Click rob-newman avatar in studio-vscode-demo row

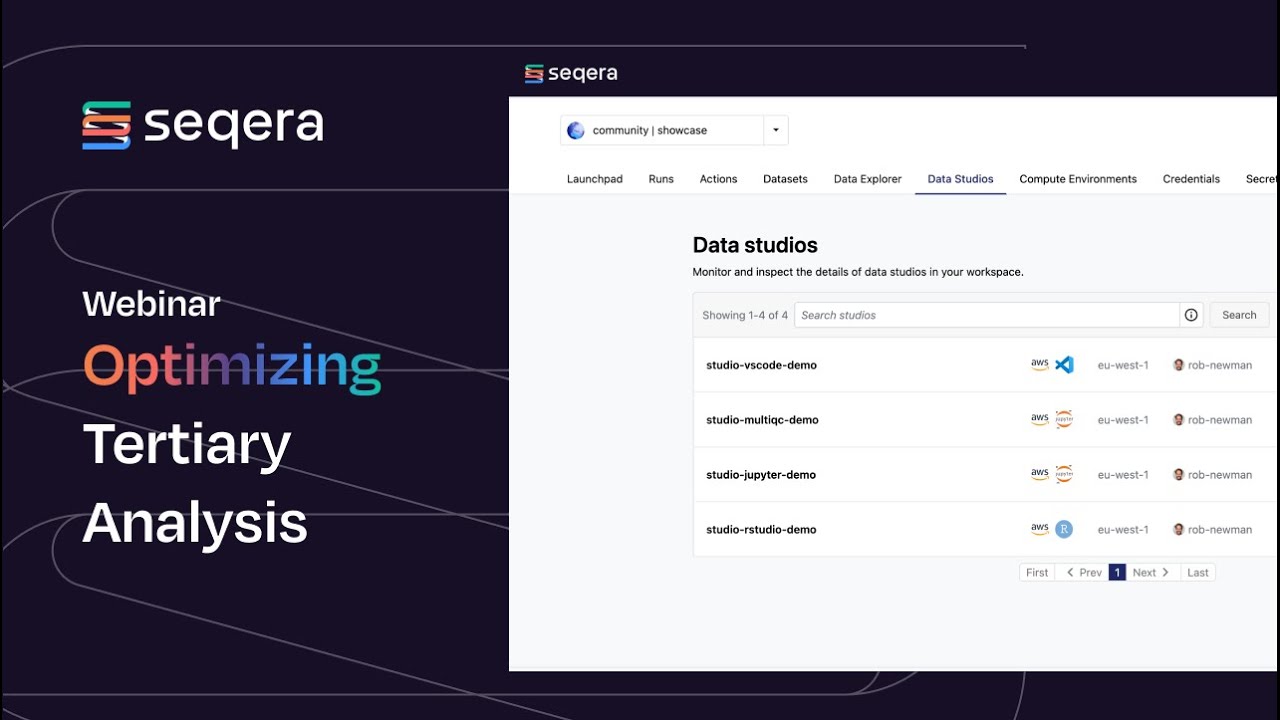click(x=1179, y=365)
